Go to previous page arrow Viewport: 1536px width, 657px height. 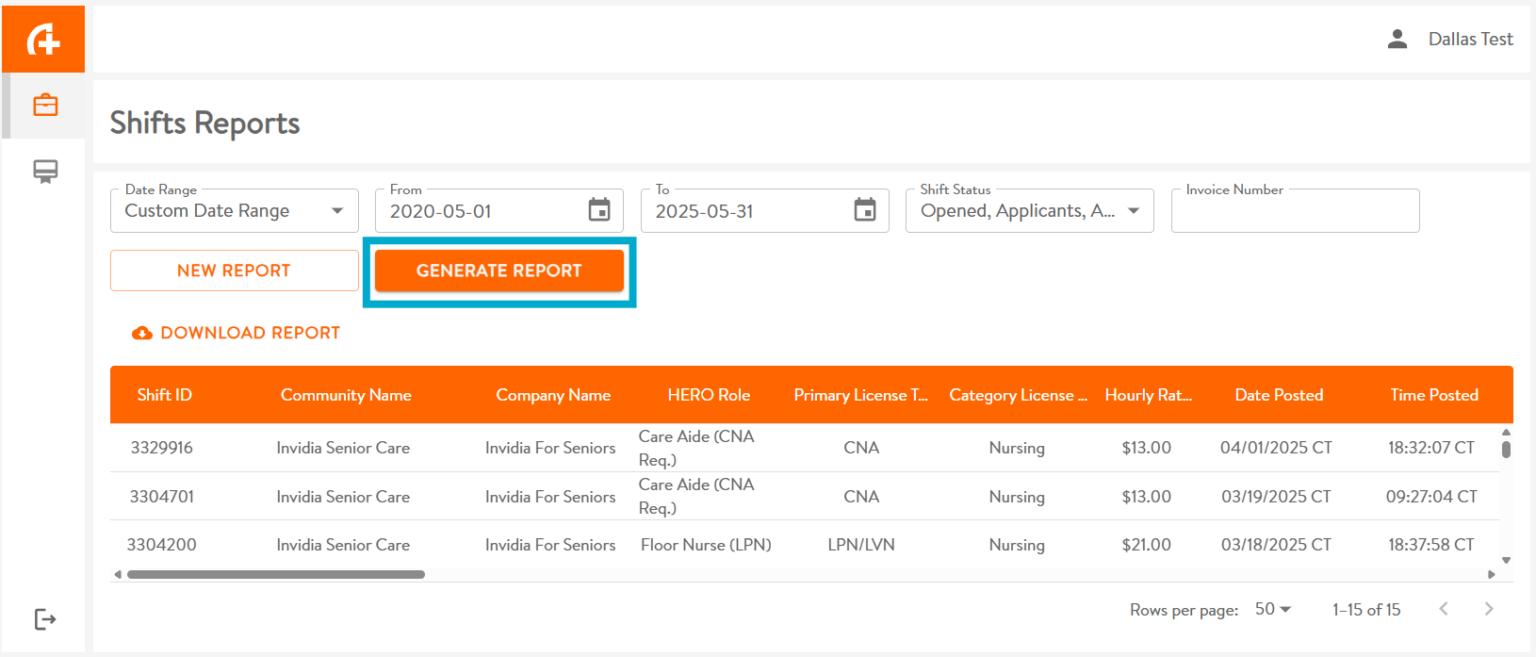pyautogui.click(x=1443, y=609)
